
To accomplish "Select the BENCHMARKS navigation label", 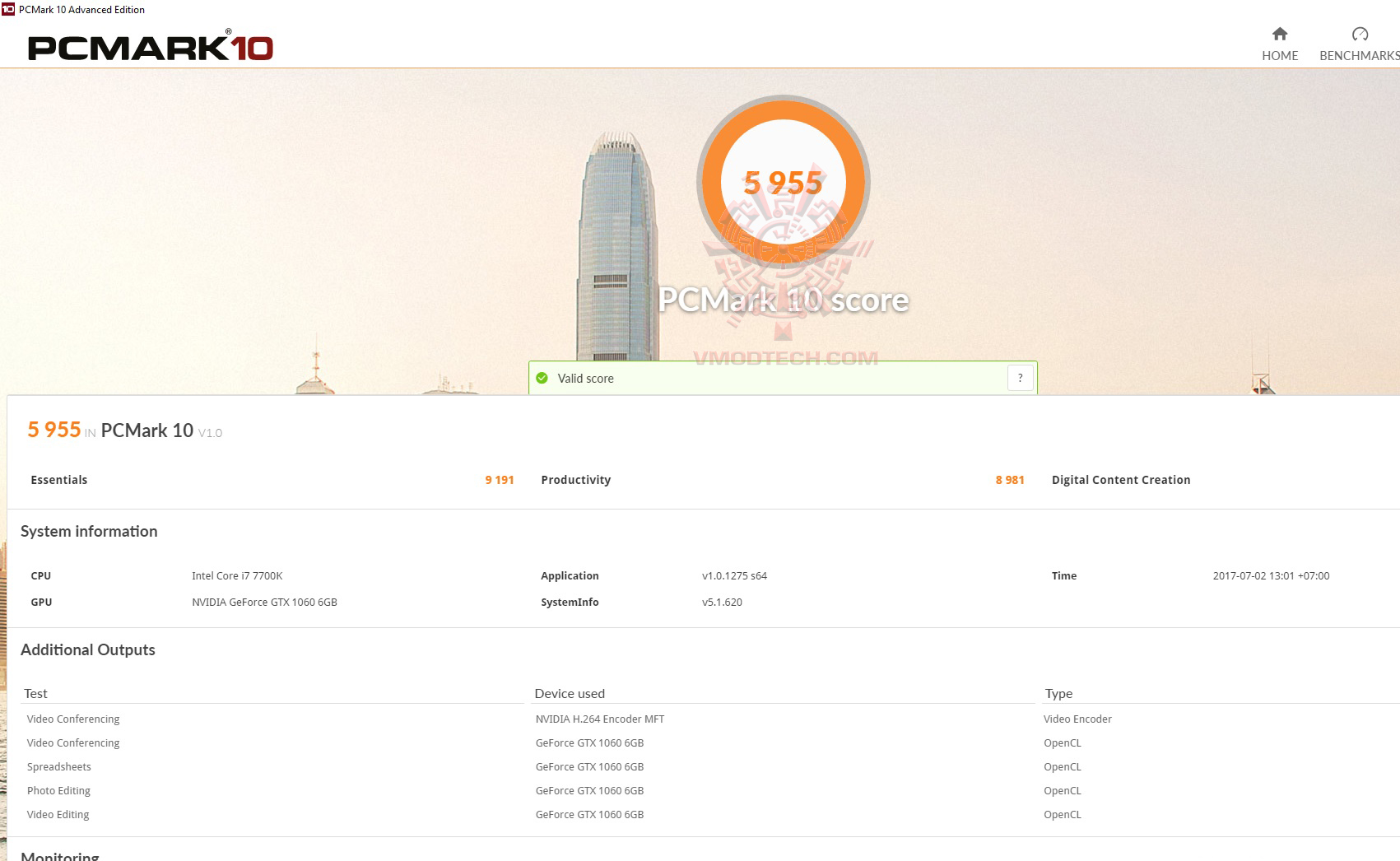I will [1360, 56].
